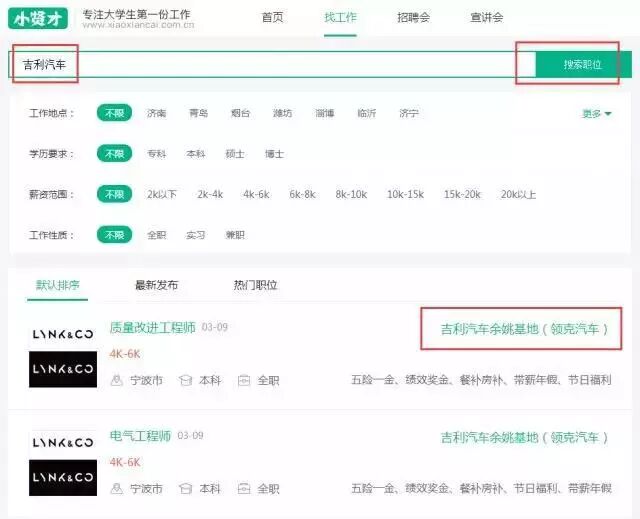This screenshot has height=519, width=640.
Task: Click benefits text of 质量改进工程师 listing
Action: (481, 380)
